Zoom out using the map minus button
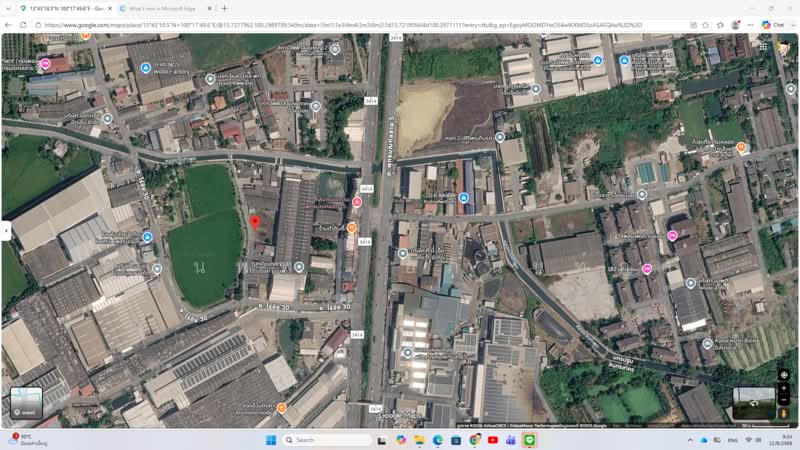 784,399
